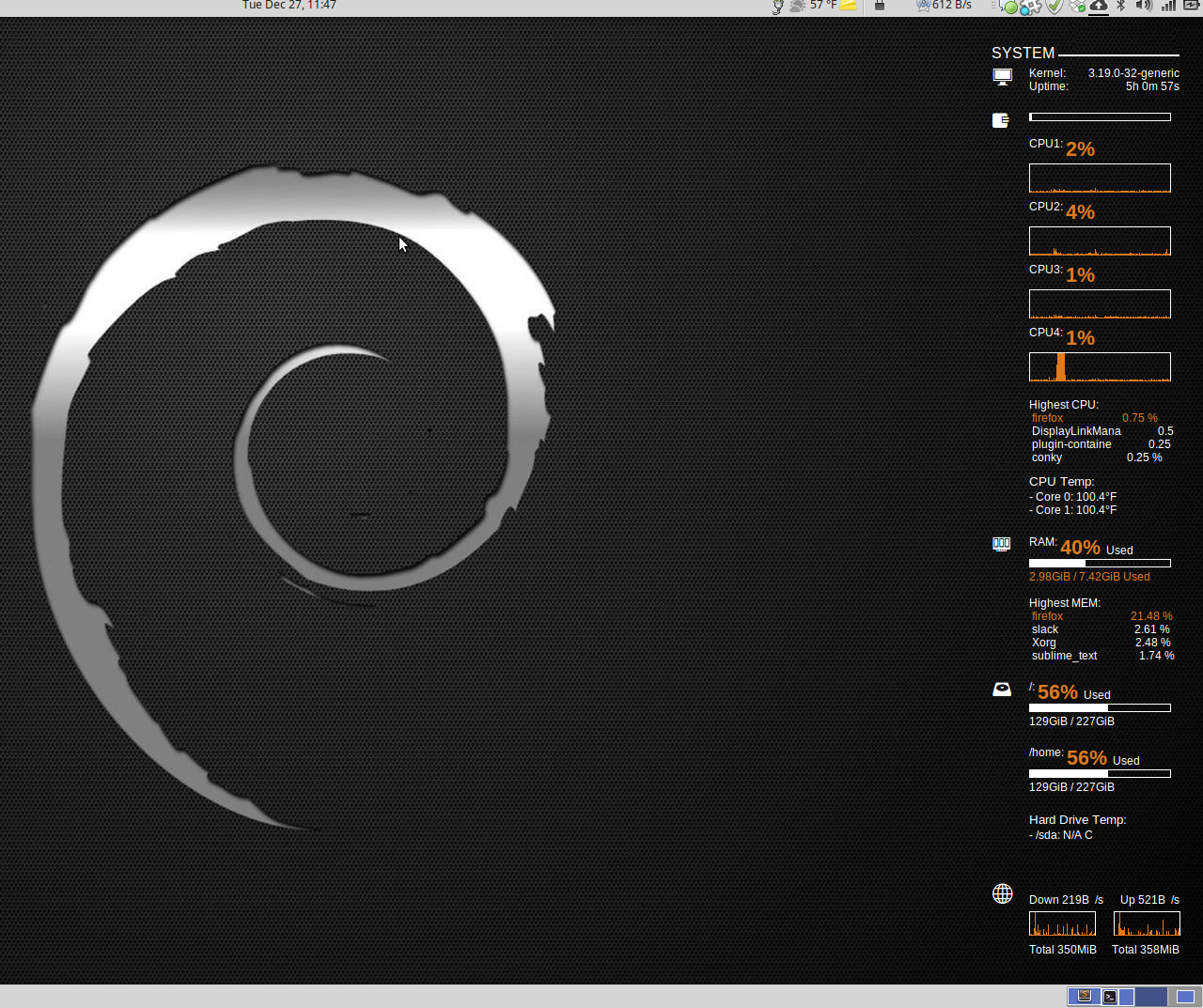Screen dimensions: 1203x1008
Task: Click the cloud upload tray icon
Action: coord(1100,7)
